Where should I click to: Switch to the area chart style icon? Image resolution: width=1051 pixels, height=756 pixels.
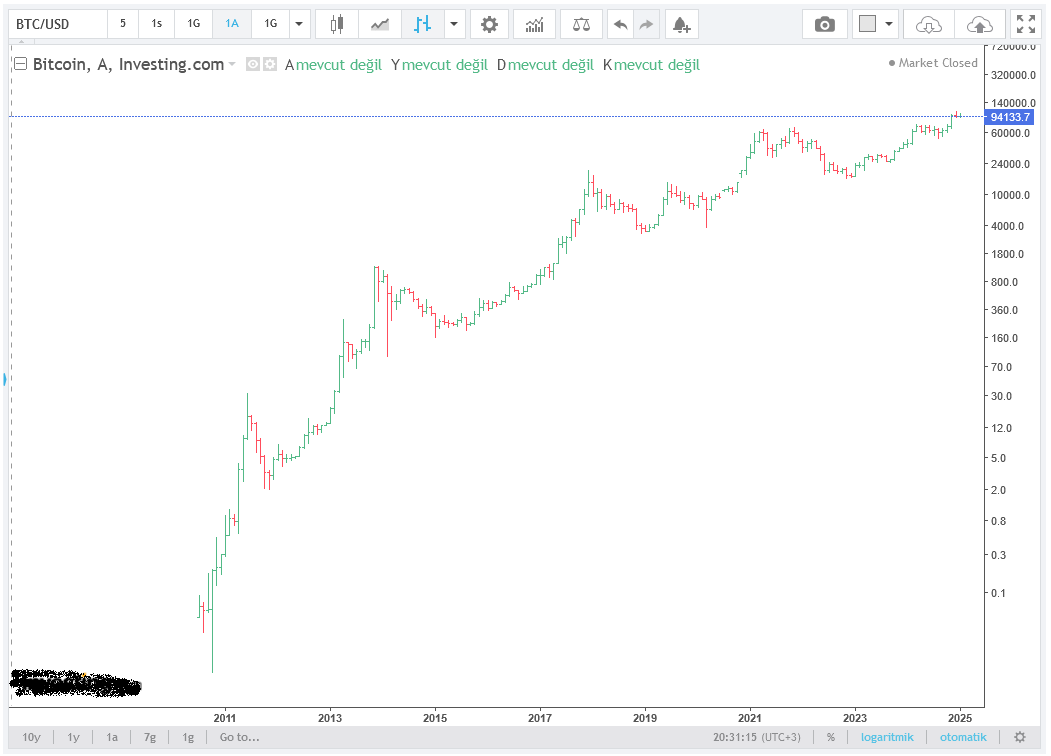(380, 24)
